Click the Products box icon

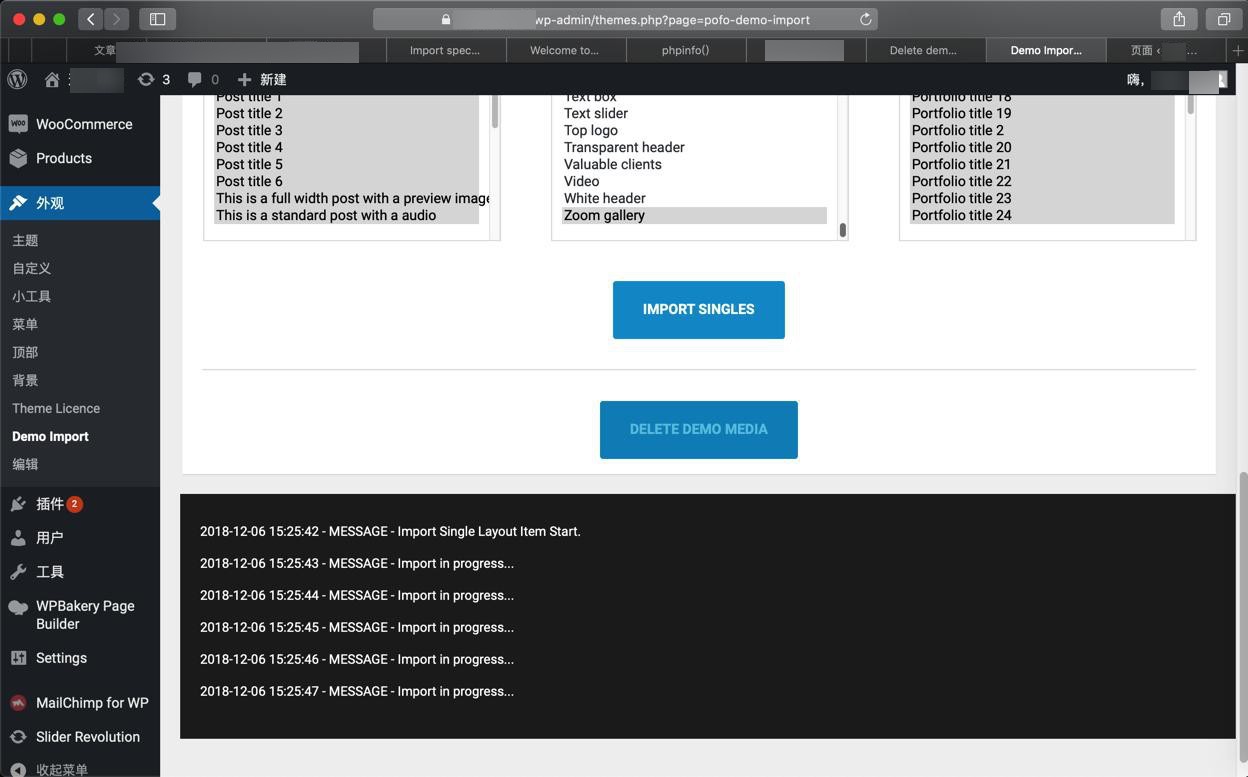(18, 158)
